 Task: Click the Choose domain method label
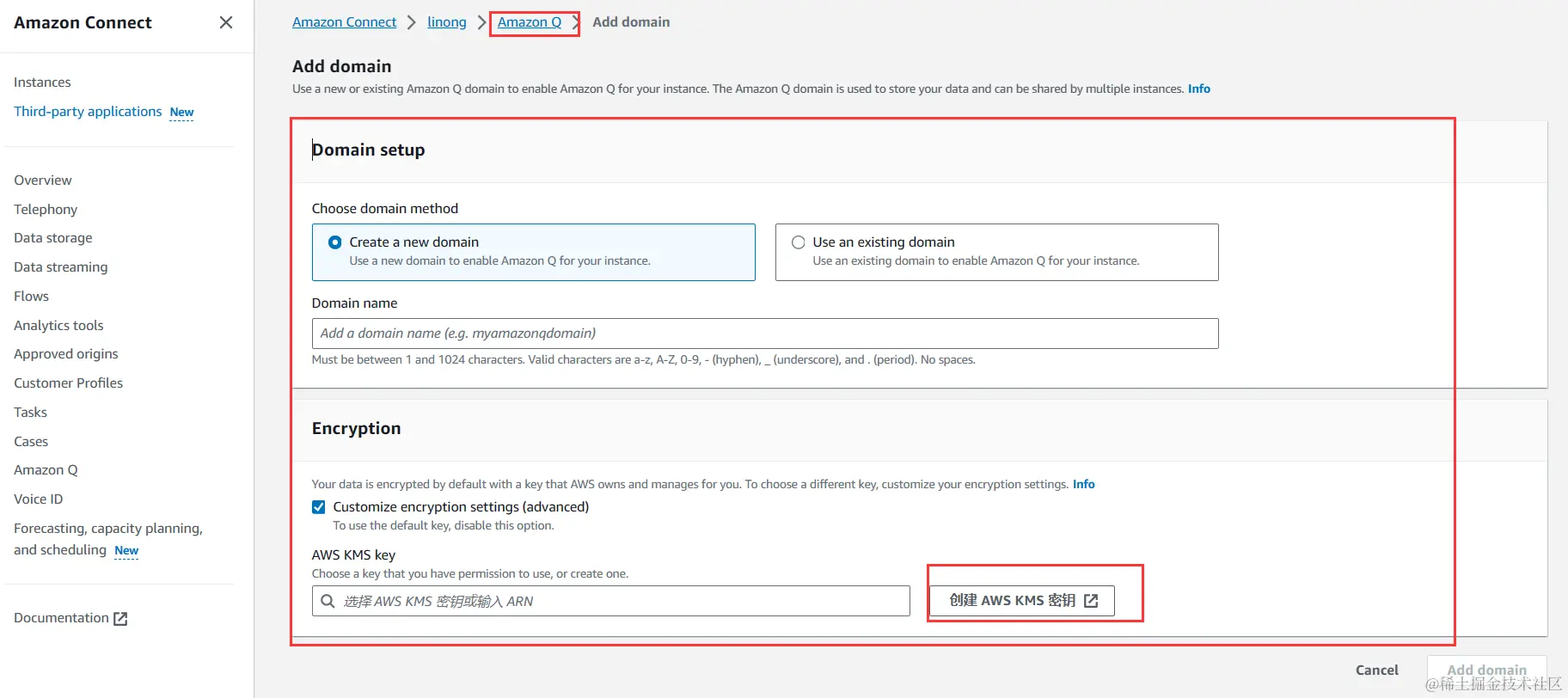(x=385, y=209)
